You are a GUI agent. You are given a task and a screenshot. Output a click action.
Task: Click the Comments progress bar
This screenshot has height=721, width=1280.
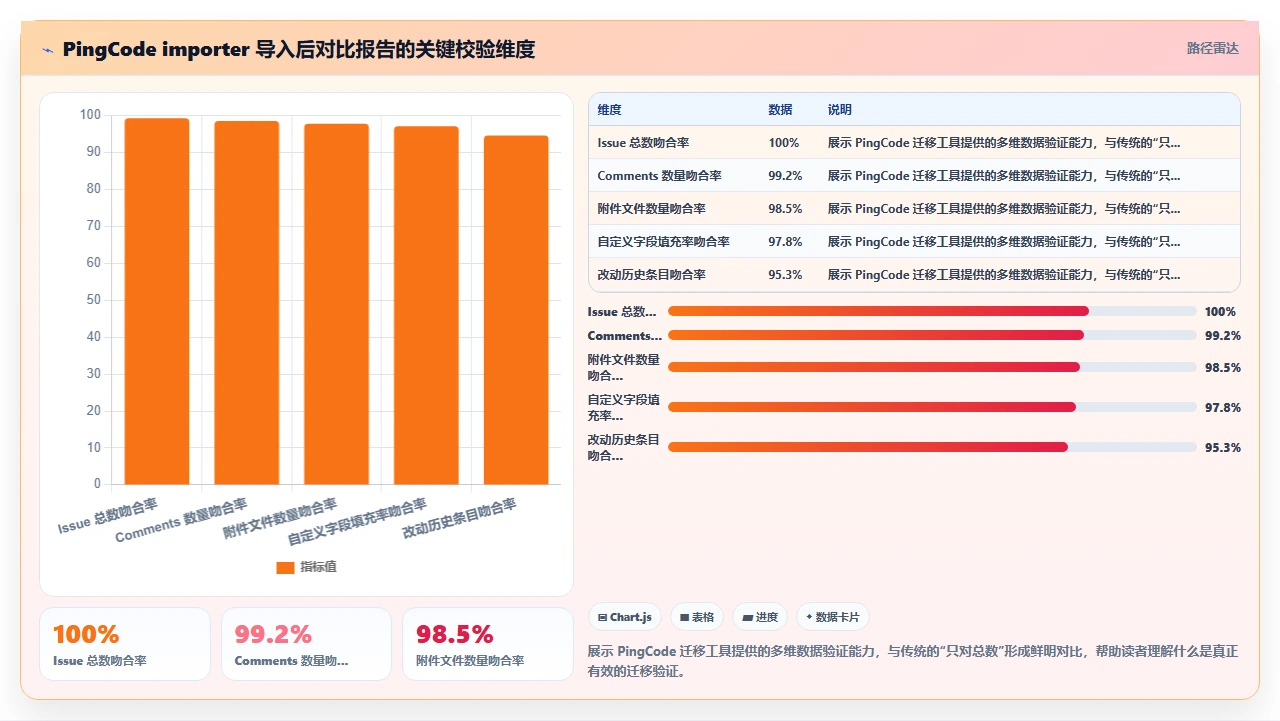pos(932,335)
